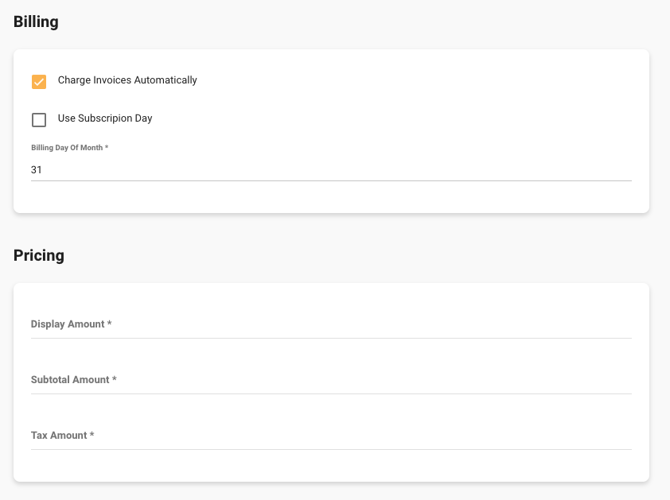Select the Display Amount input field

coord(331,324)
